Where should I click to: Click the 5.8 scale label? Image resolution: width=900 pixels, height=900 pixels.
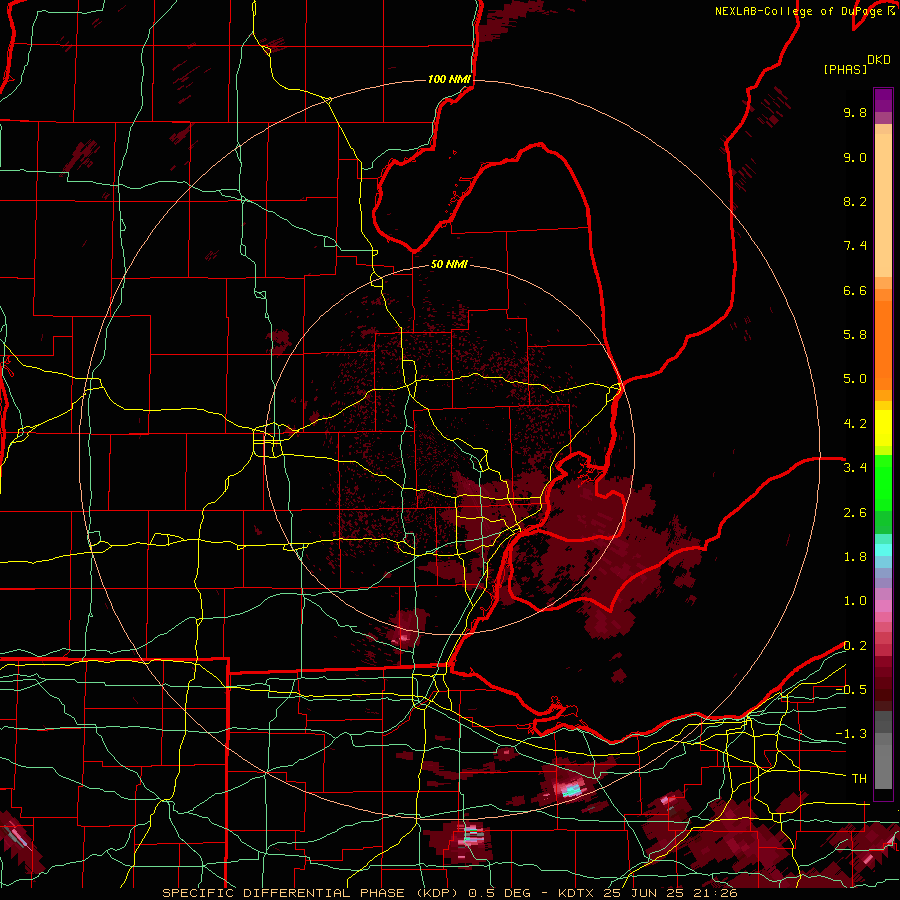pos(855,334)
